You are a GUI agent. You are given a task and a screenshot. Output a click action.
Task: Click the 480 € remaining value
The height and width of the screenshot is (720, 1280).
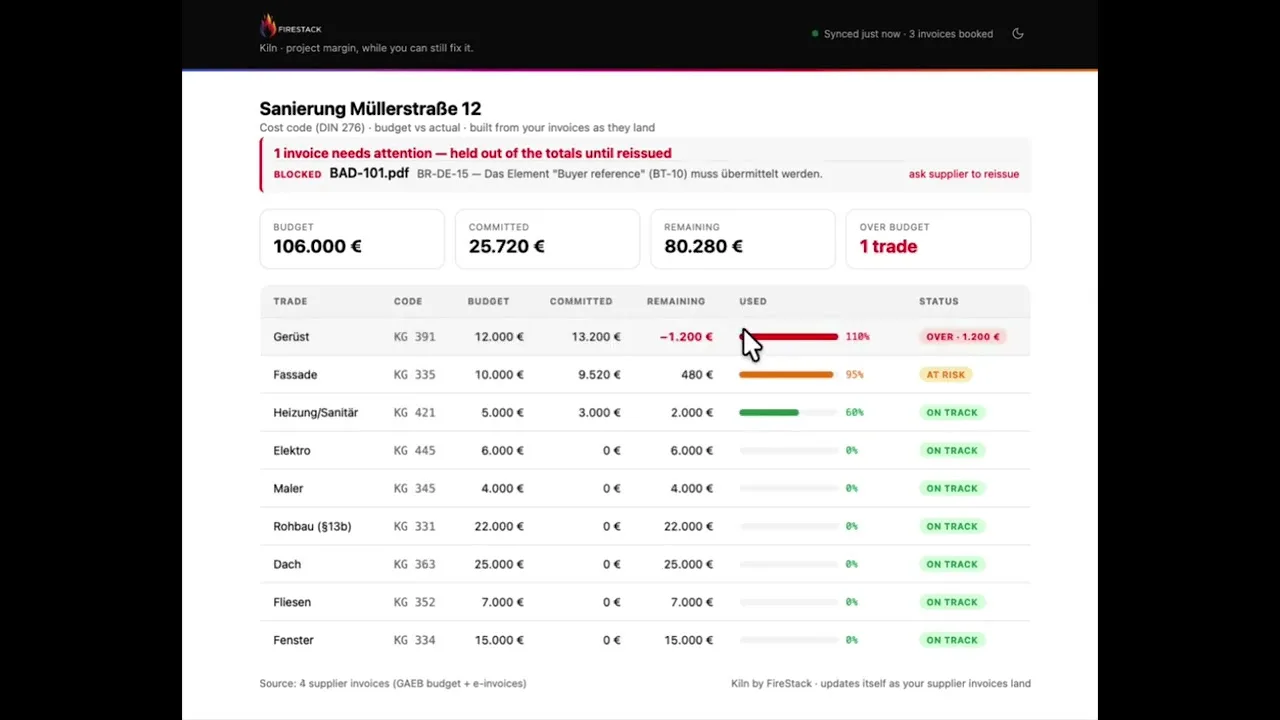click(x=697, y=375)
